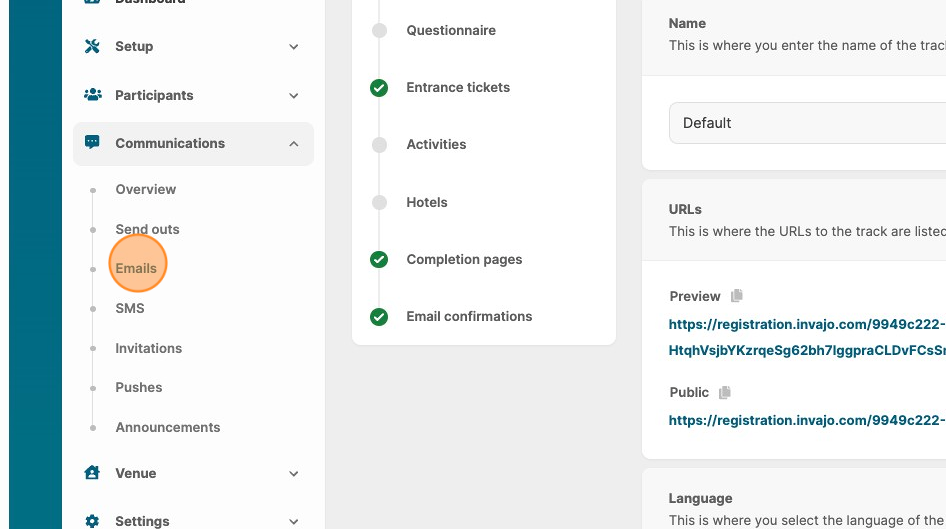
Task: Click the Settings gear icon
Action: 93,521
